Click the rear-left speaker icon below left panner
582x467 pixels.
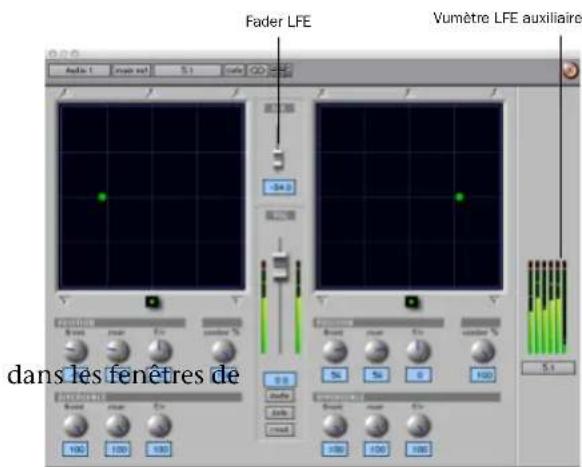(x=64, y=300)
